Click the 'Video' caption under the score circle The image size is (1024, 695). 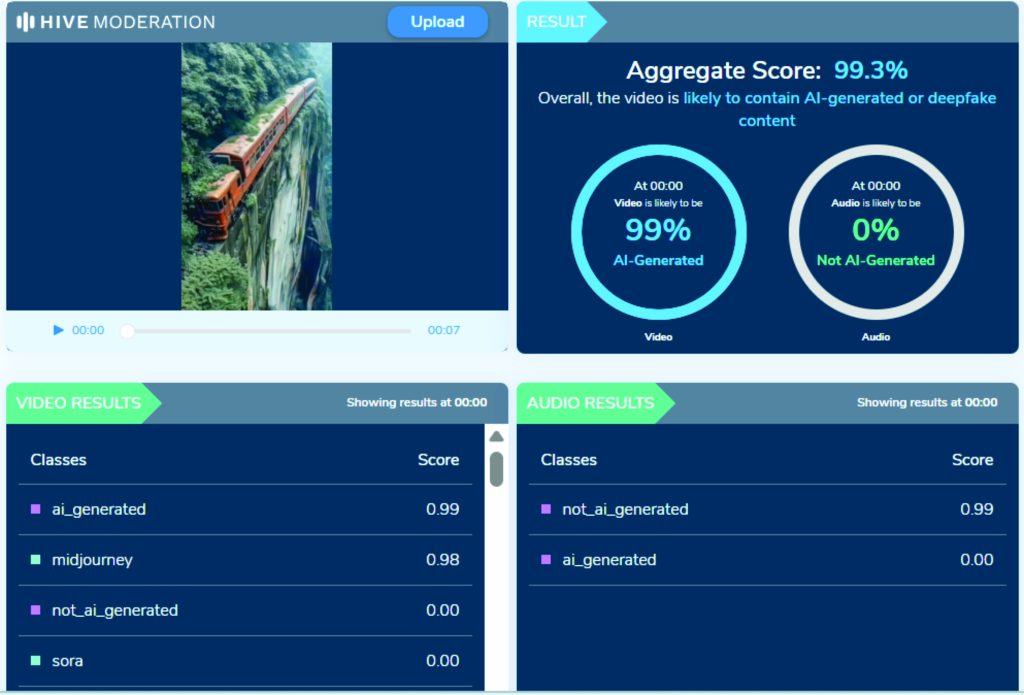[x=658, y=337]
